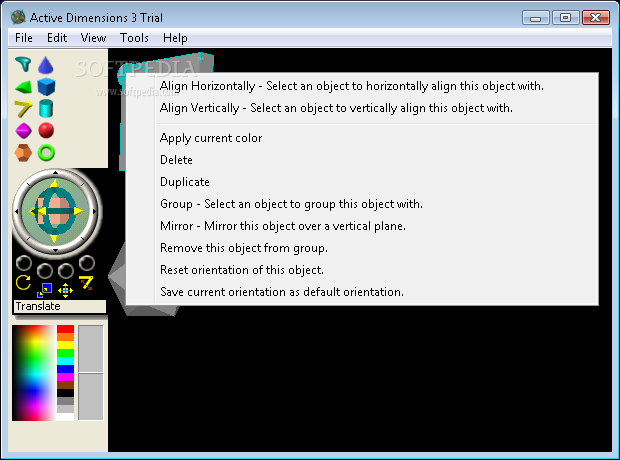This screenshot has height=460, width=620.
Task: Click the lower gray color preview box
Action: (91, 397)
